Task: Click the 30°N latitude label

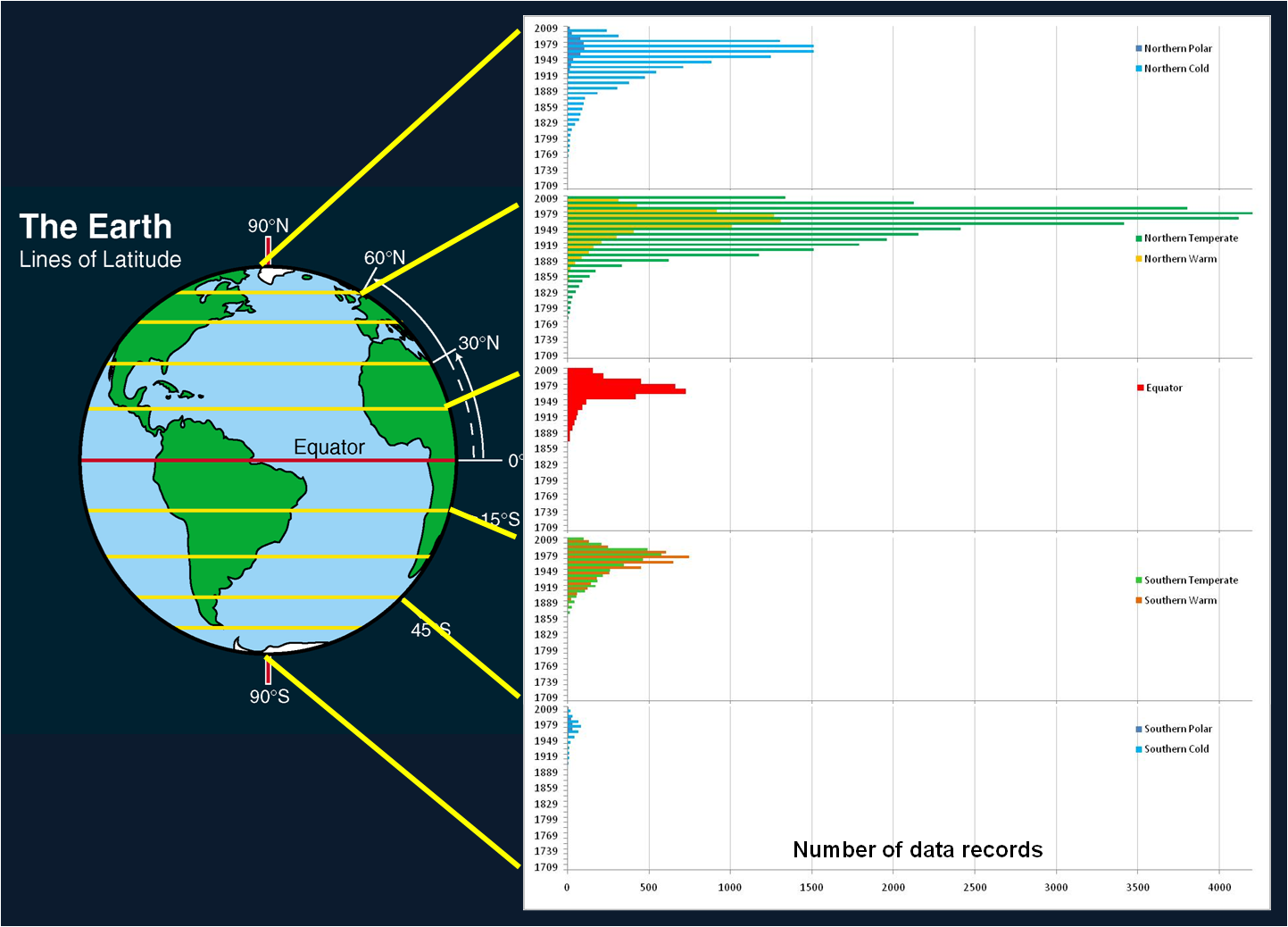Action: pos(479,343)
